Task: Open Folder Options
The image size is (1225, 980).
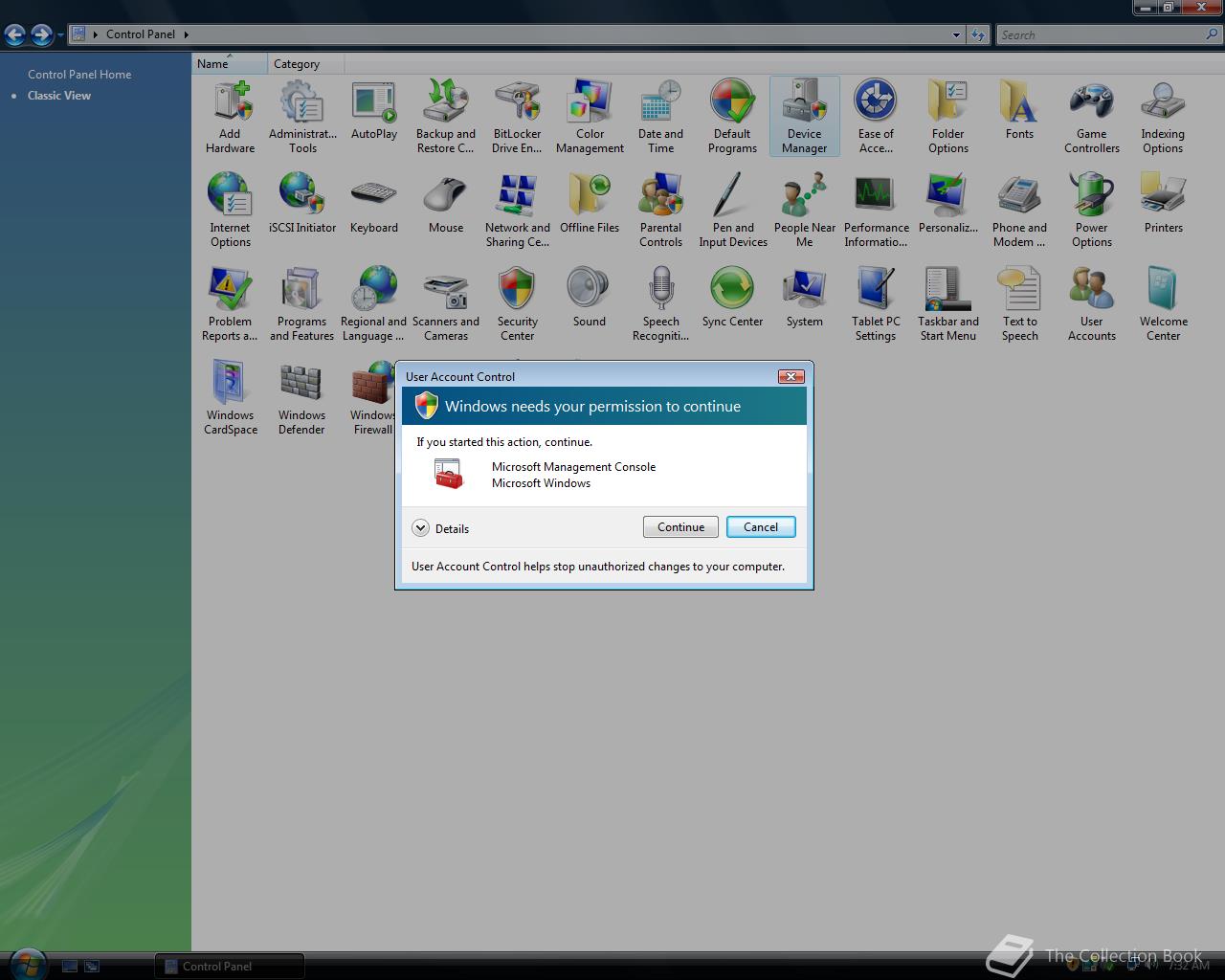Action: [948, 117]
